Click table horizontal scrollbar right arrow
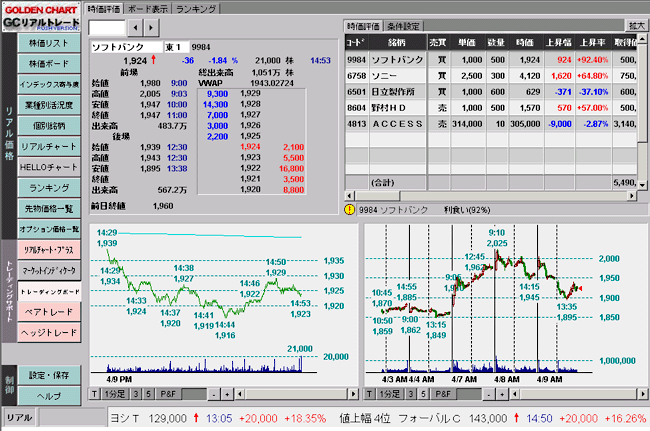This screenshot has height=431, width=650. click(x=632, y=196)
